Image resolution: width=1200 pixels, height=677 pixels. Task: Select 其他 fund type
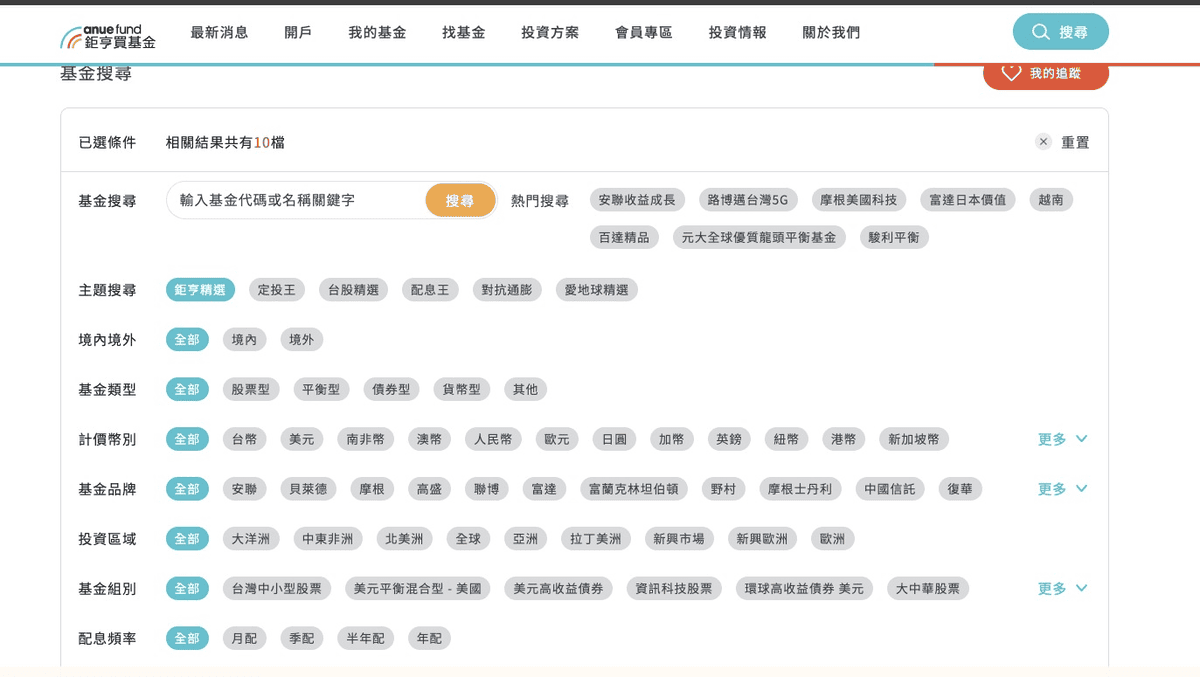click(525, 390)
